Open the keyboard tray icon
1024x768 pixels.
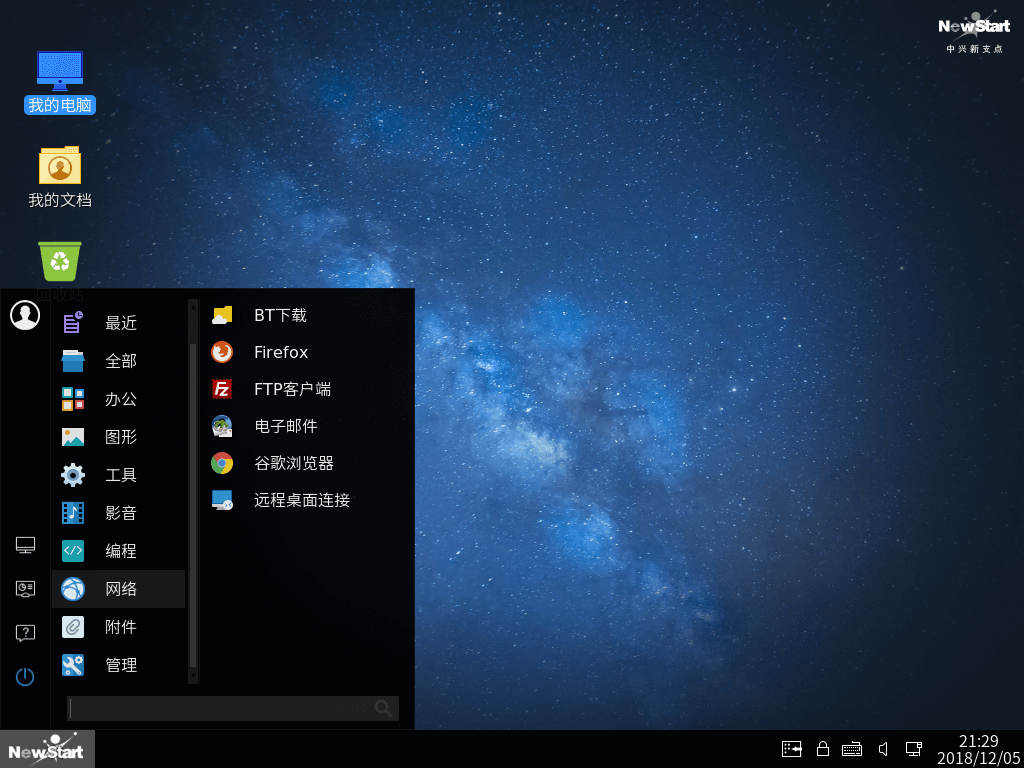coord(852,749)
